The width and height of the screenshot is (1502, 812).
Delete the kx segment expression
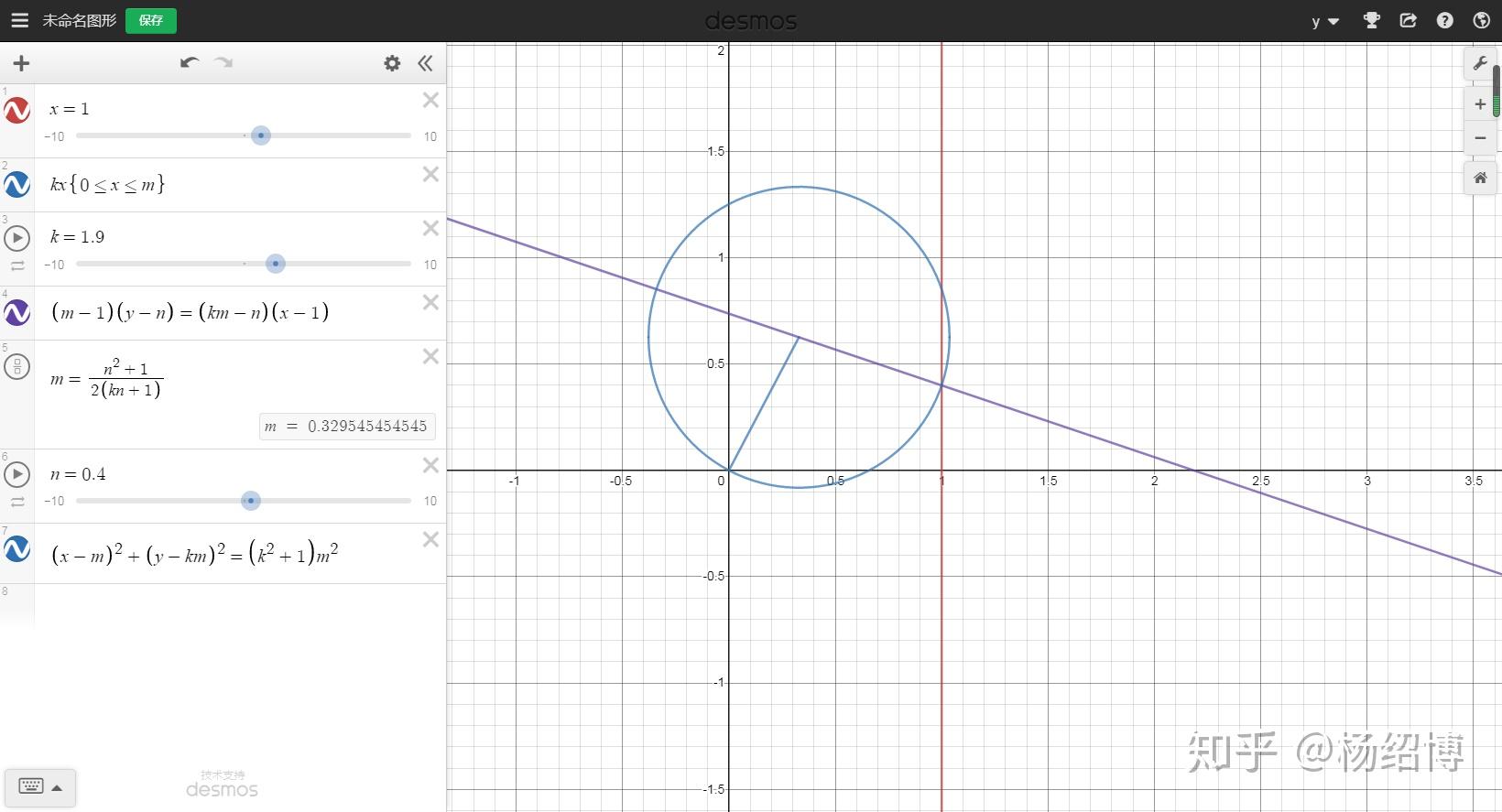click(x=430, y=174)
